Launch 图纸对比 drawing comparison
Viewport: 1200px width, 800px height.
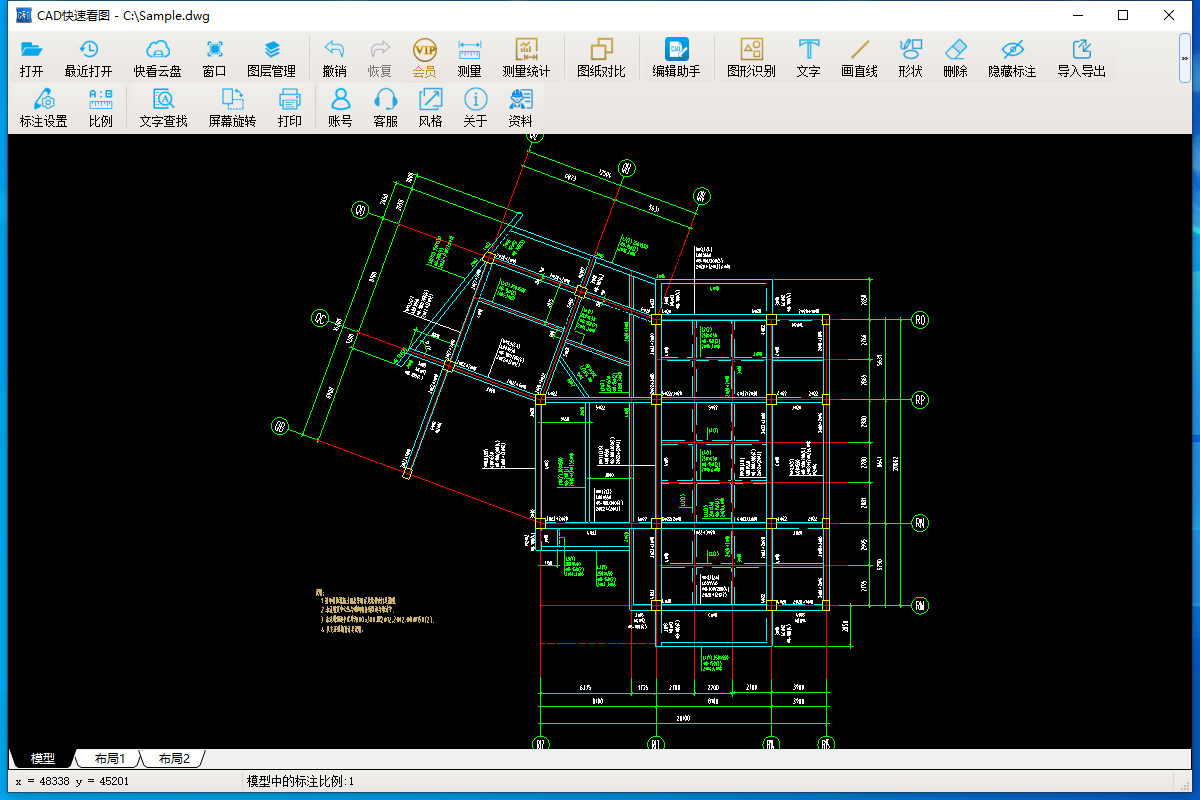point(601,59)
